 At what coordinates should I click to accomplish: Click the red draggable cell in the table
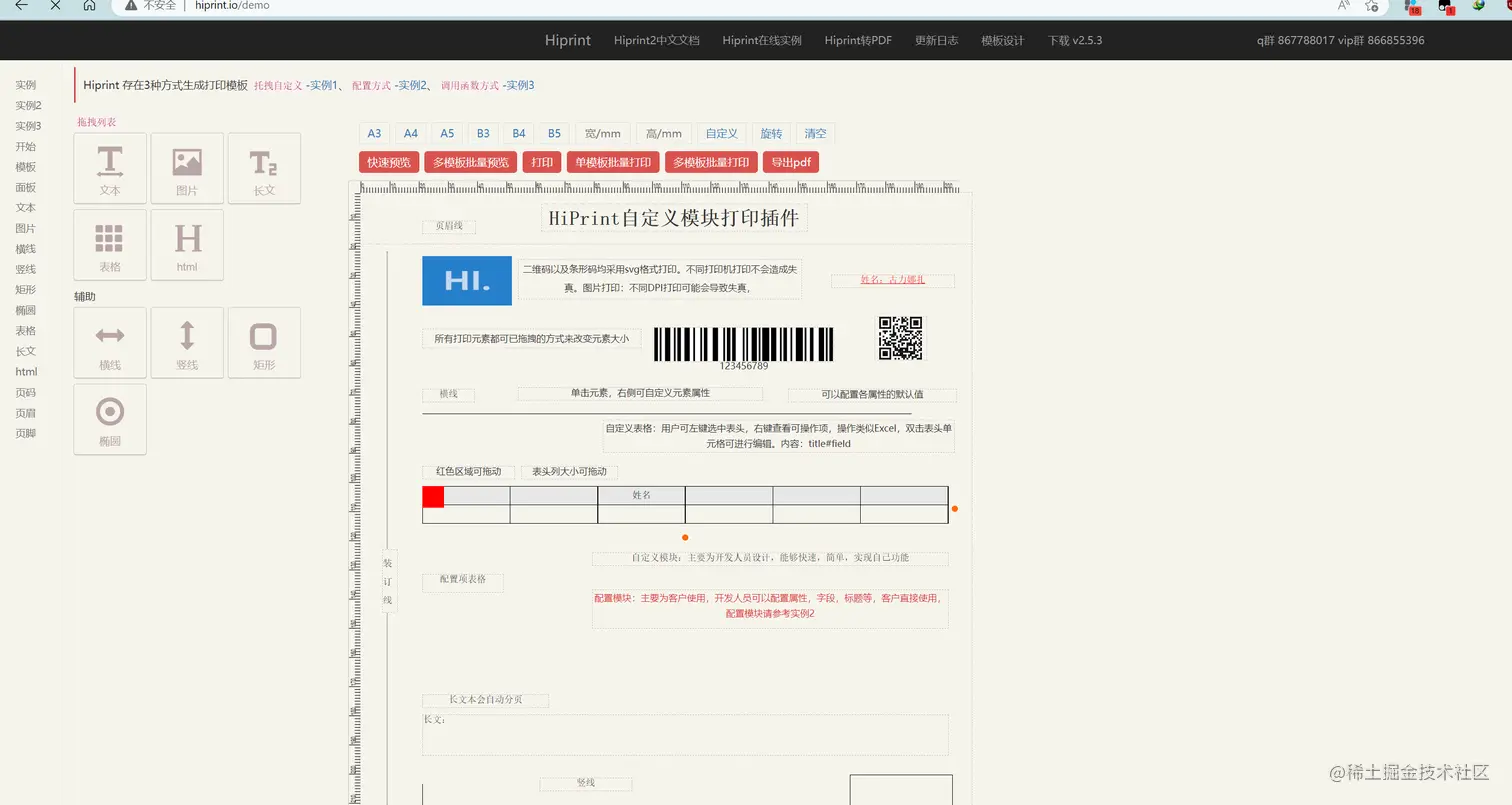pos(433,496)
